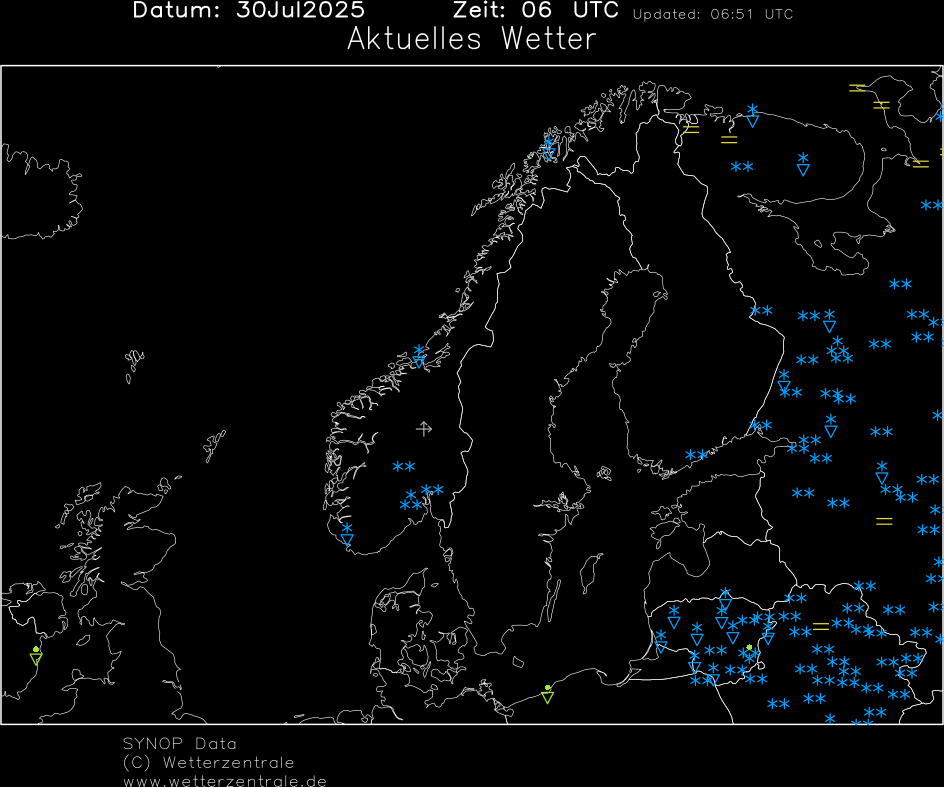944x787 pixels.
Task: Select the blue shower symbol in northern Norway islands
Action: (548, 148)
